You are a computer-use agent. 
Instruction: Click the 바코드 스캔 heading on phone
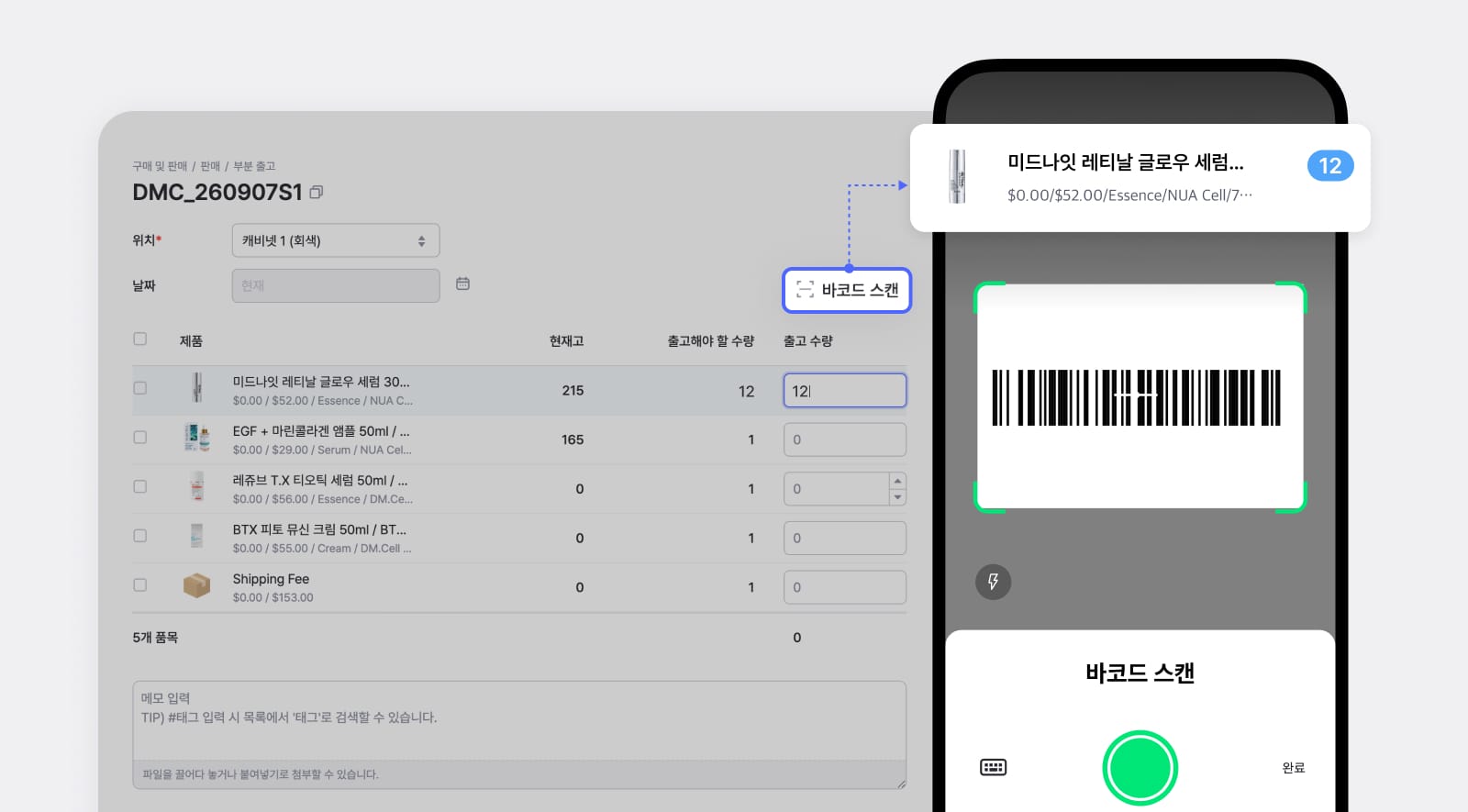1140,673
